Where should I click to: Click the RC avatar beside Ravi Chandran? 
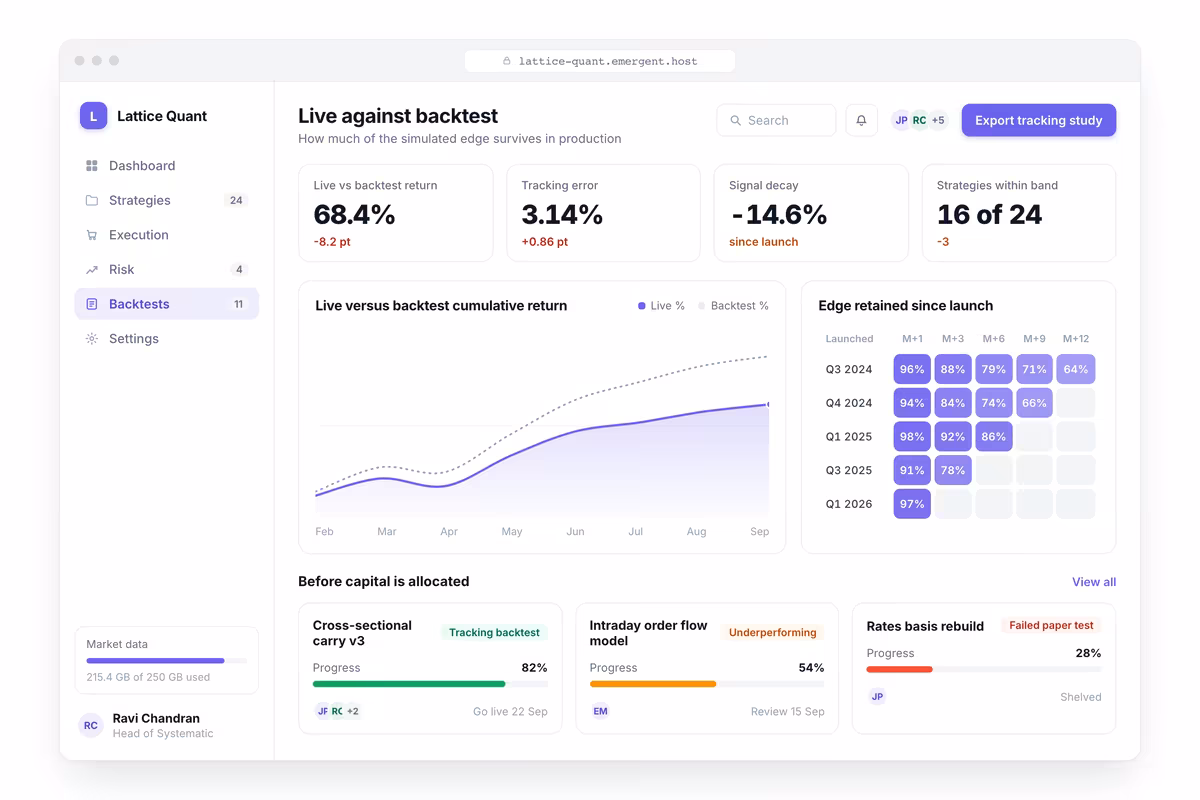(91, 725)
